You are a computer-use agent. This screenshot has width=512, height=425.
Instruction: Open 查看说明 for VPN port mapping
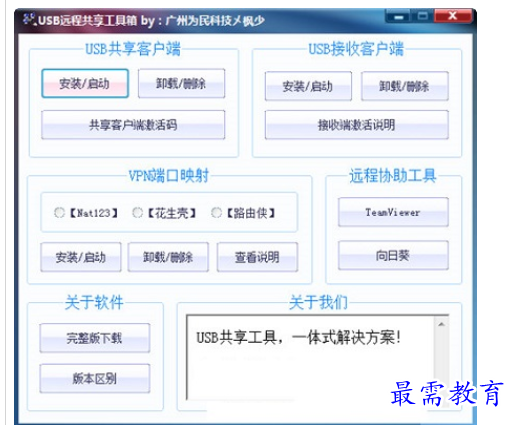click(x=257, y=257)
